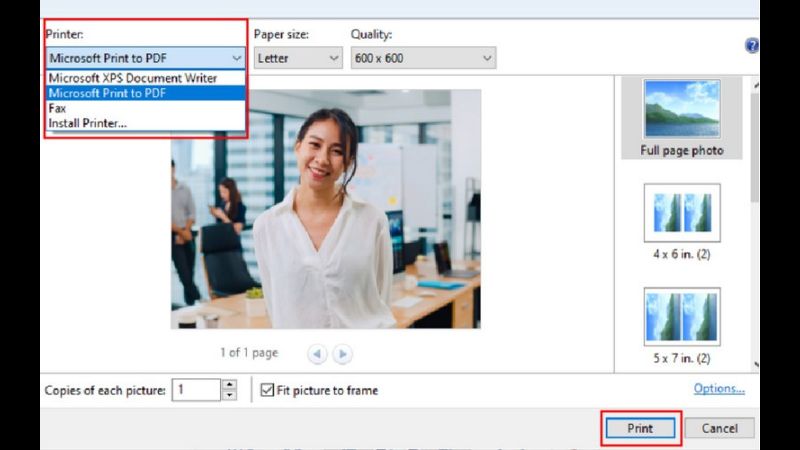The height and width of the screenshot is (450, 800).
Task: Click the layout list scrollbar down arrow
Action: [x=755, y=366]
